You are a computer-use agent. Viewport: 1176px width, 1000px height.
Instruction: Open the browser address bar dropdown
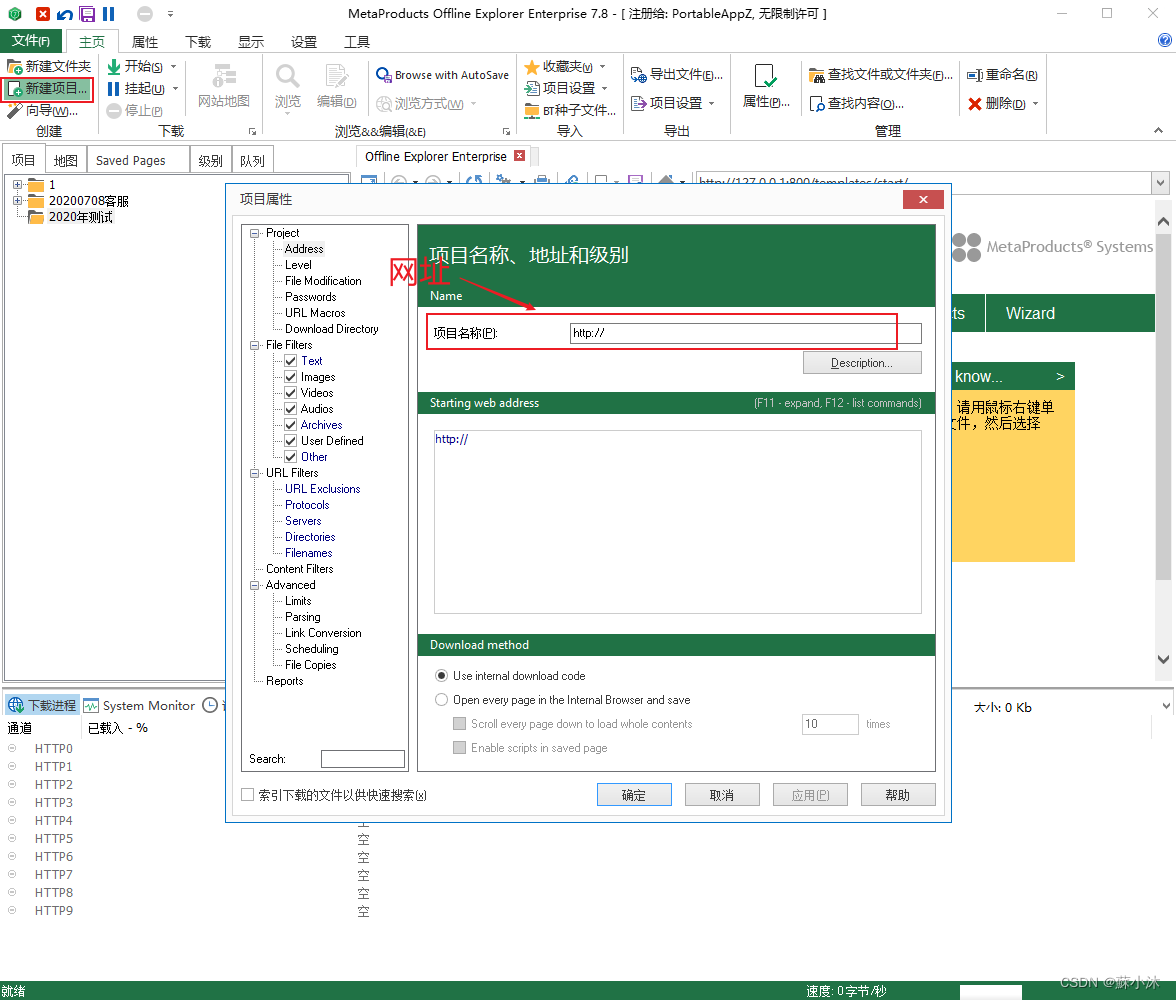(1161, 182)
